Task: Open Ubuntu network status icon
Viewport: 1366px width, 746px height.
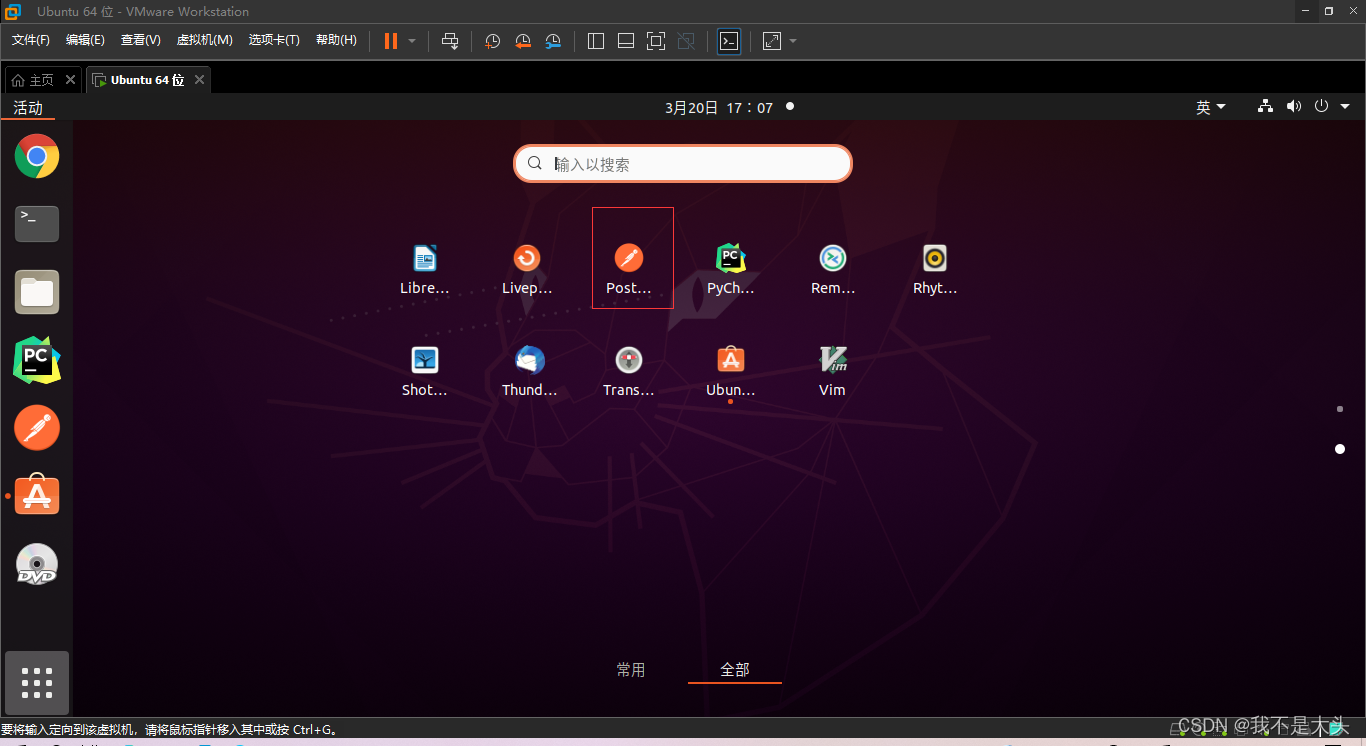Action: click(1265, 106)
